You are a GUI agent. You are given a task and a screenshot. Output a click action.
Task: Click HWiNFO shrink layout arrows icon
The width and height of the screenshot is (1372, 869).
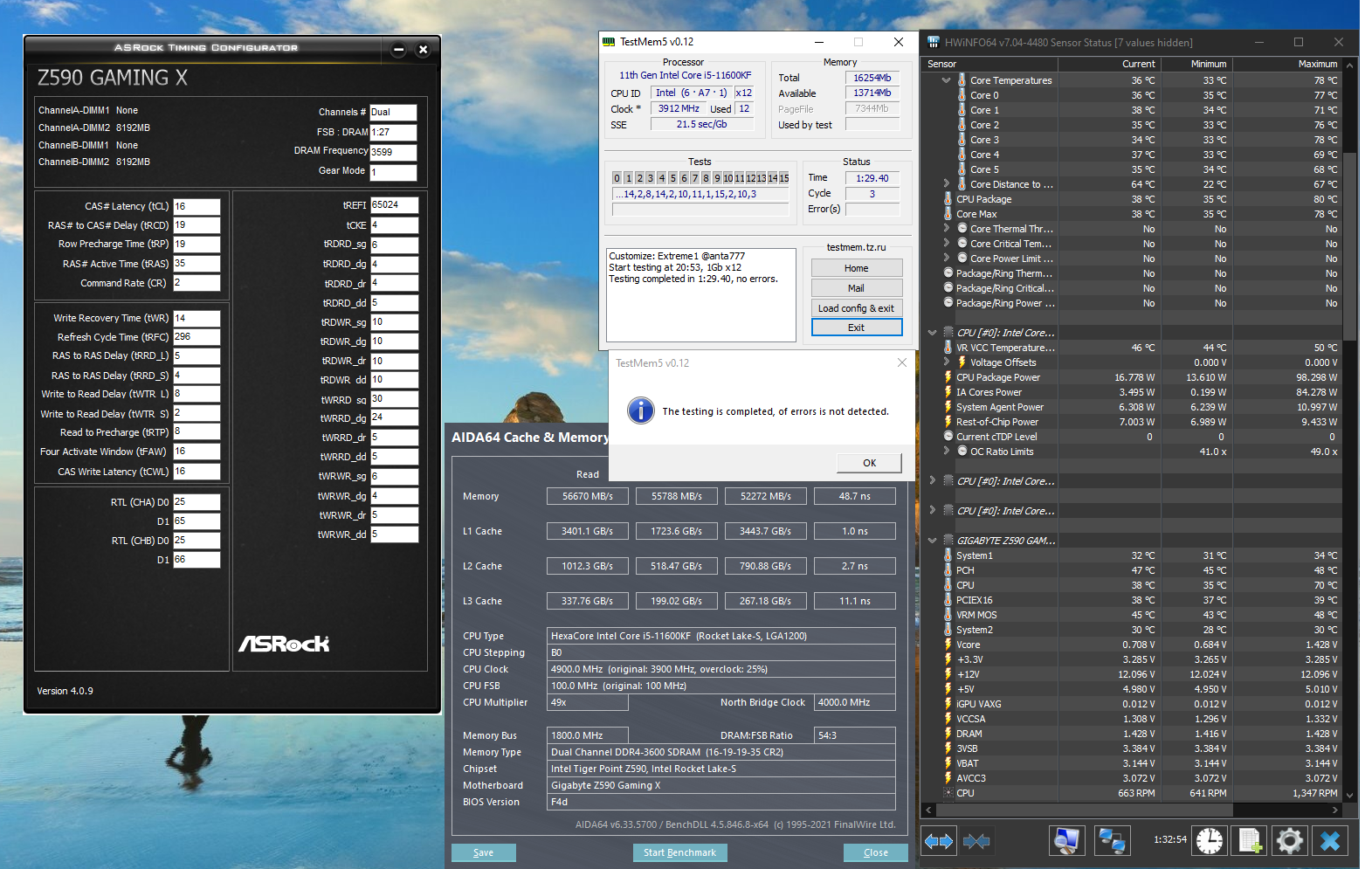point(976,841)
